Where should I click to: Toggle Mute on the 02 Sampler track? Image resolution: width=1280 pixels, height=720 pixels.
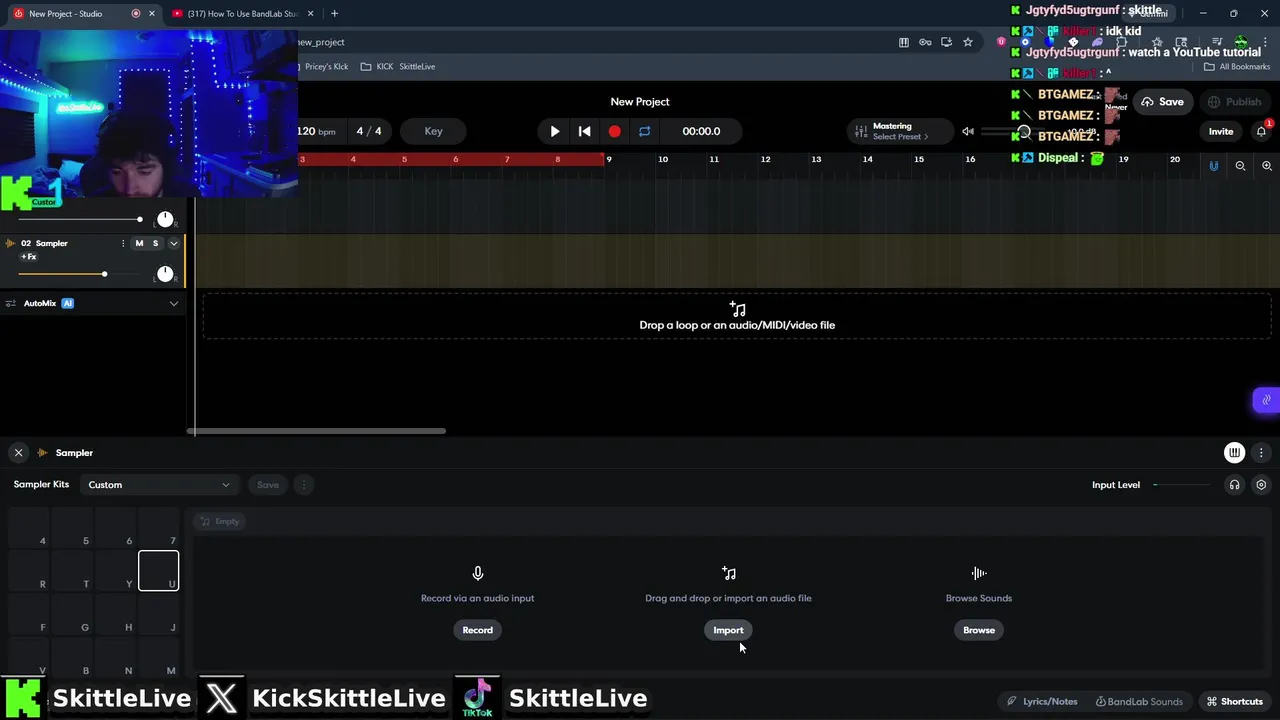(139, 243)
